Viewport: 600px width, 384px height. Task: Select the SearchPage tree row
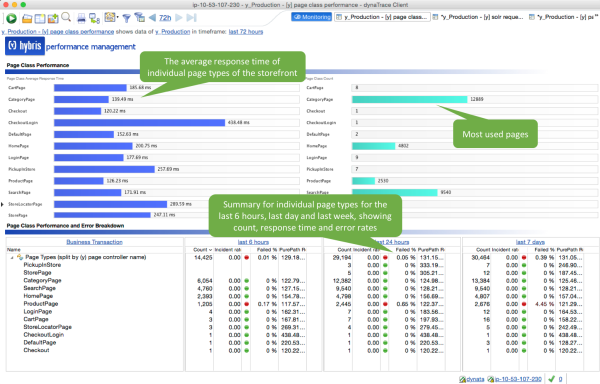pos(39,288)
